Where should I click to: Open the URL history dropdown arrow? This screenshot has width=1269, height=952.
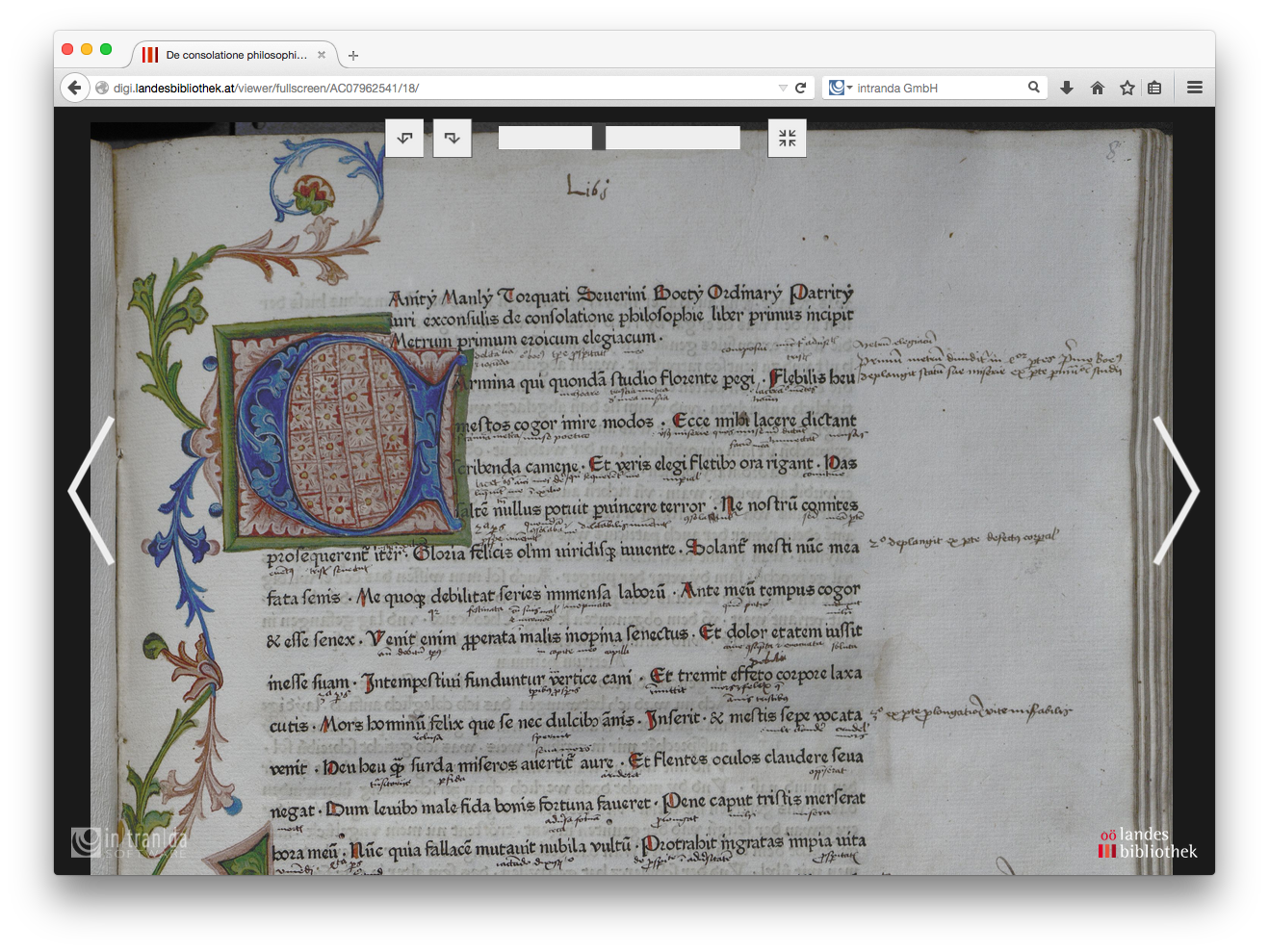pos(783,88)
